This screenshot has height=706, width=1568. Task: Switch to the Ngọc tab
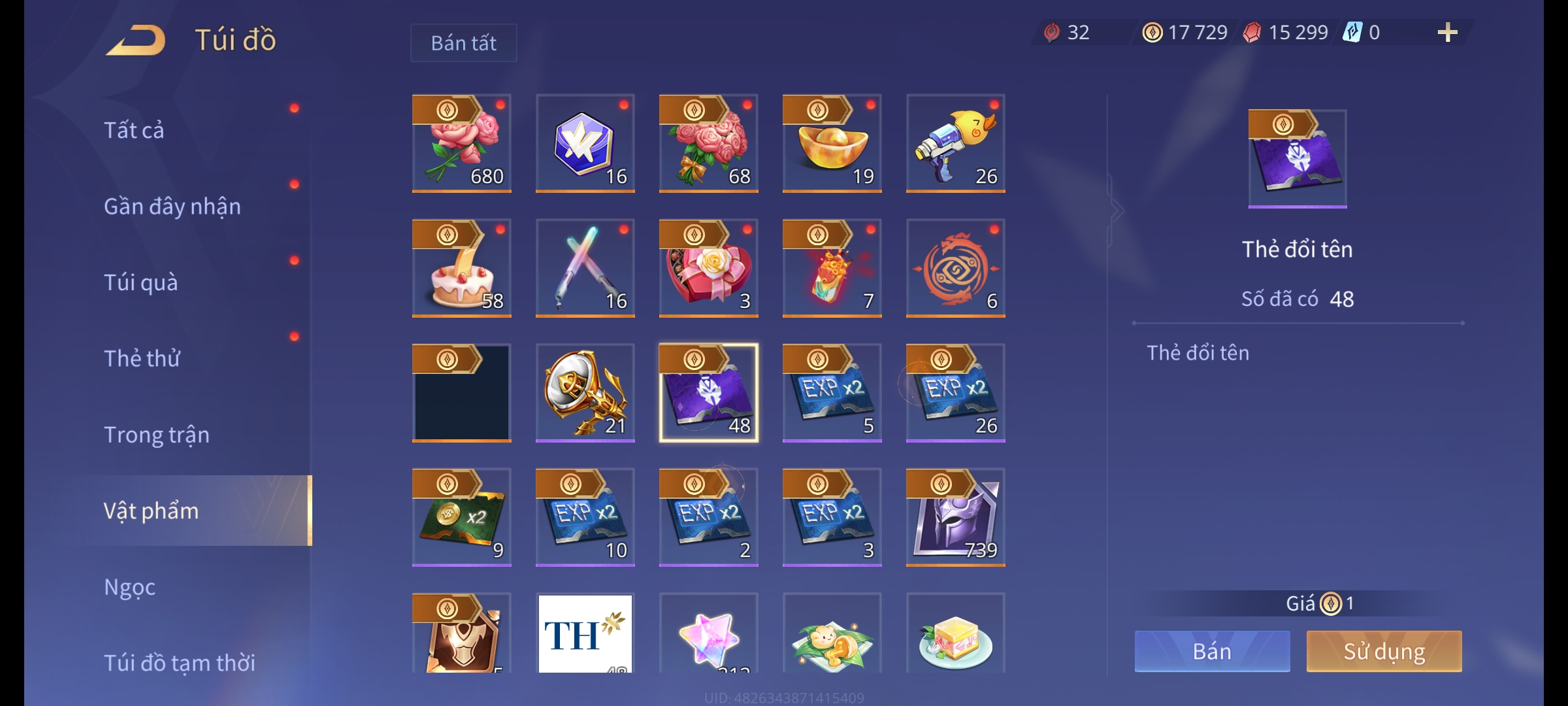pyautogui.click(x=129, y=587)
